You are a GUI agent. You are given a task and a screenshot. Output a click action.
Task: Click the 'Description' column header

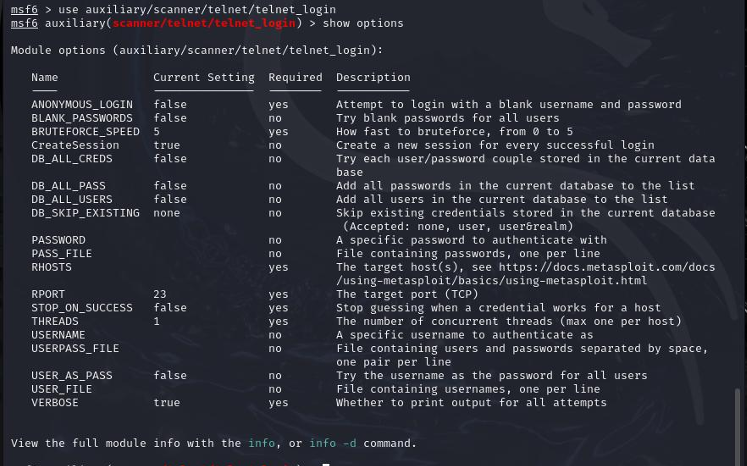pyautogui.click(x=373, y=77)
